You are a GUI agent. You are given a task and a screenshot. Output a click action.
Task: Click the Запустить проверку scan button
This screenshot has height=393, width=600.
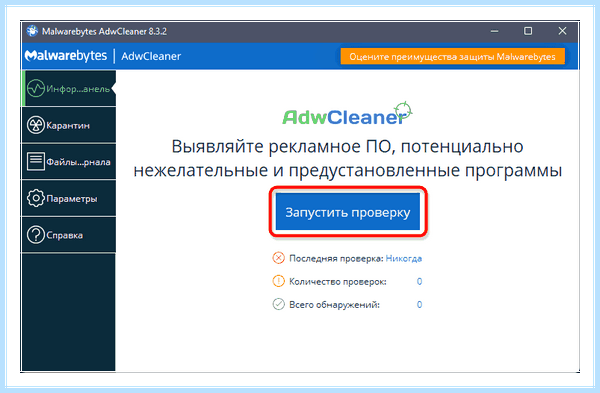pyautogui.click(x=347, y=212)
